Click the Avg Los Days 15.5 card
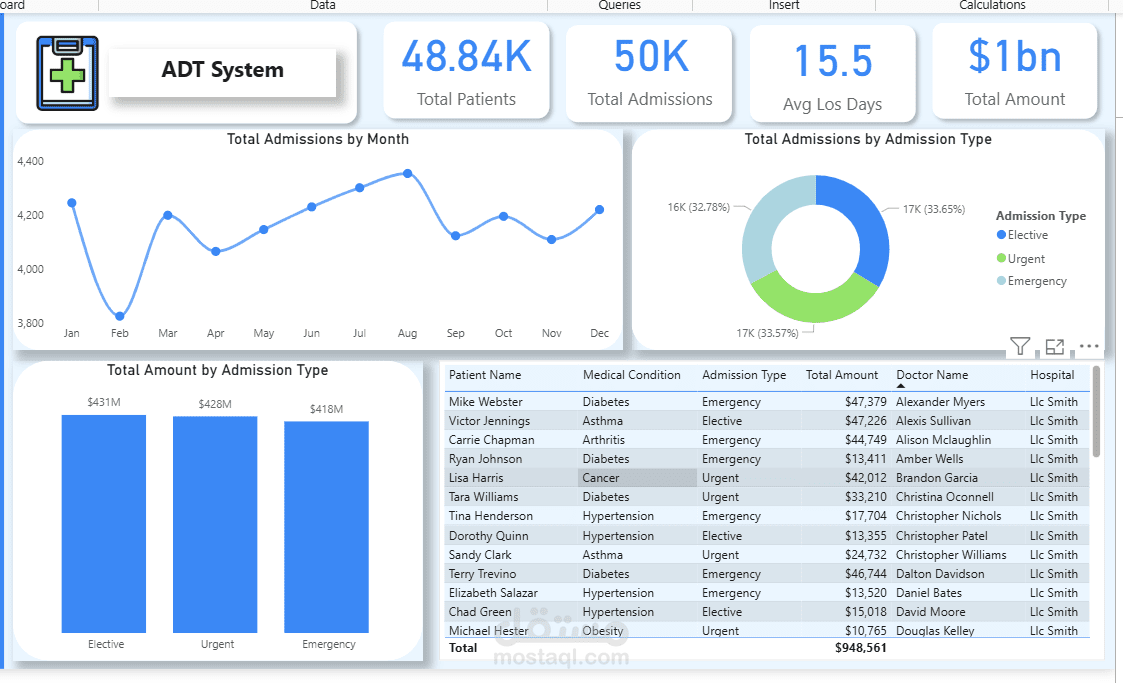The image size is (1123, 683). click(832, 74)
